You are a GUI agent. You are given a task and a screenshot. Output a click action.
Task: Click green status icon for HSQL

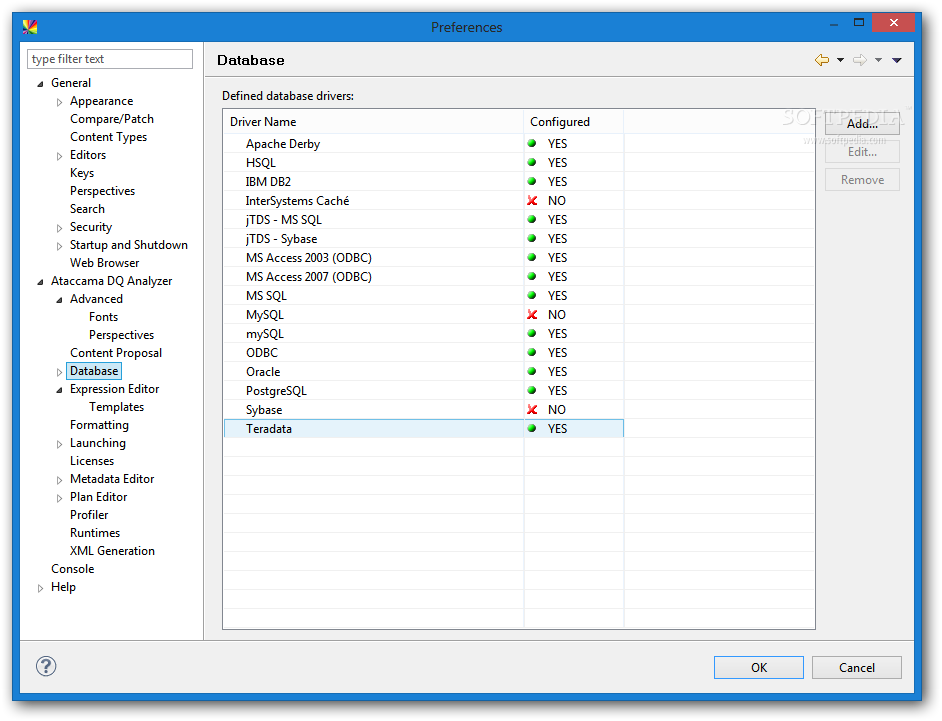(532, 162)
